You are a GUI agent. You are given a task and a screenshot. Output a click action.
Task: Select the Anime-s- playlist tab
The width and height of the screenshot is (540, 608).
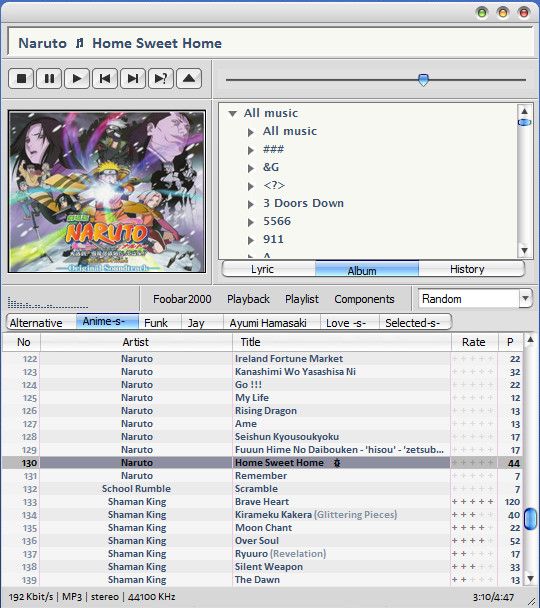(x=107, y=322)
